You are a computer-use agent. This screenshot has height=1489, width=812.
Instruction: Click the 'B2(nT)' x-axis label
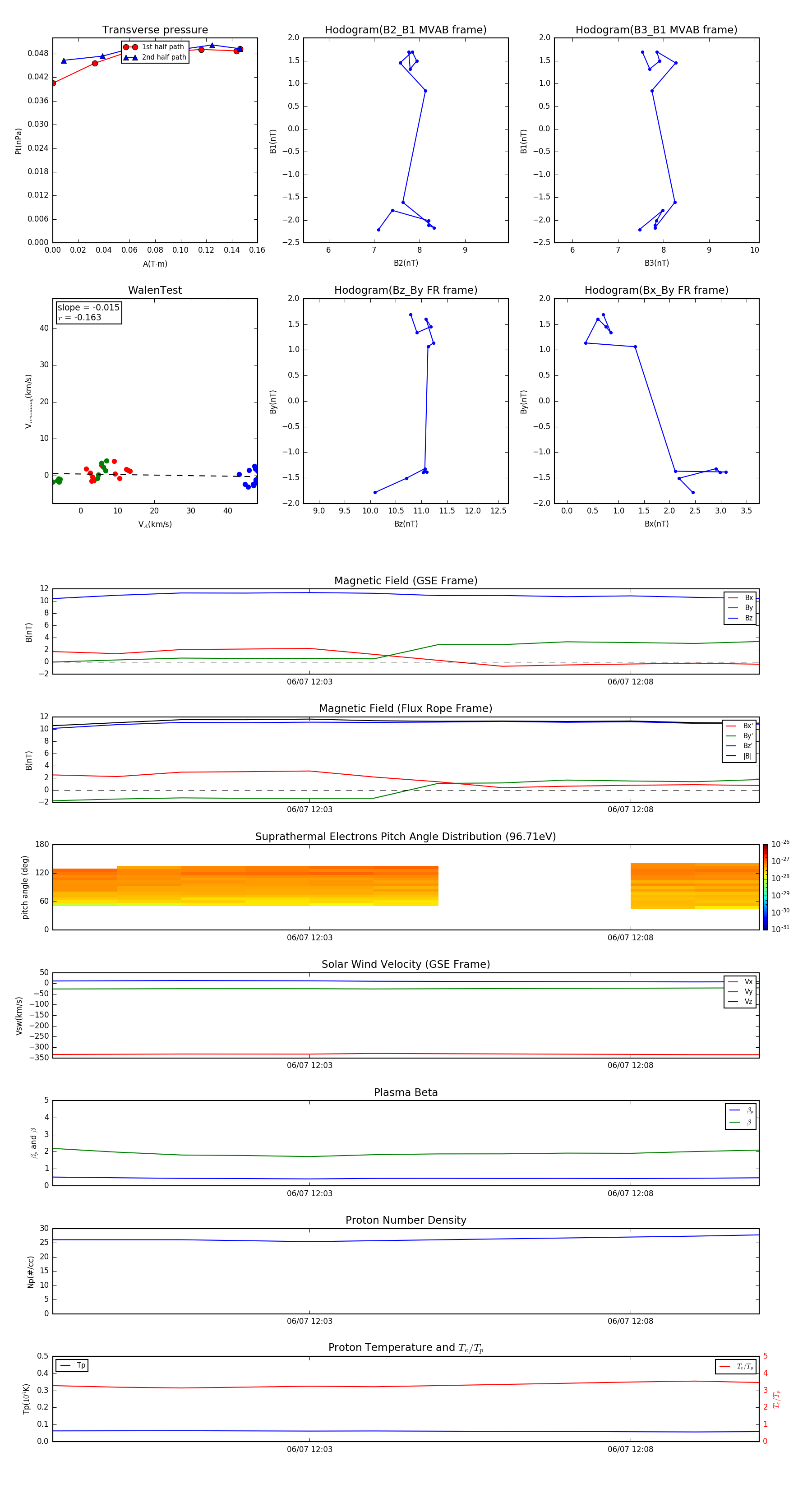(x=406, y=264)
